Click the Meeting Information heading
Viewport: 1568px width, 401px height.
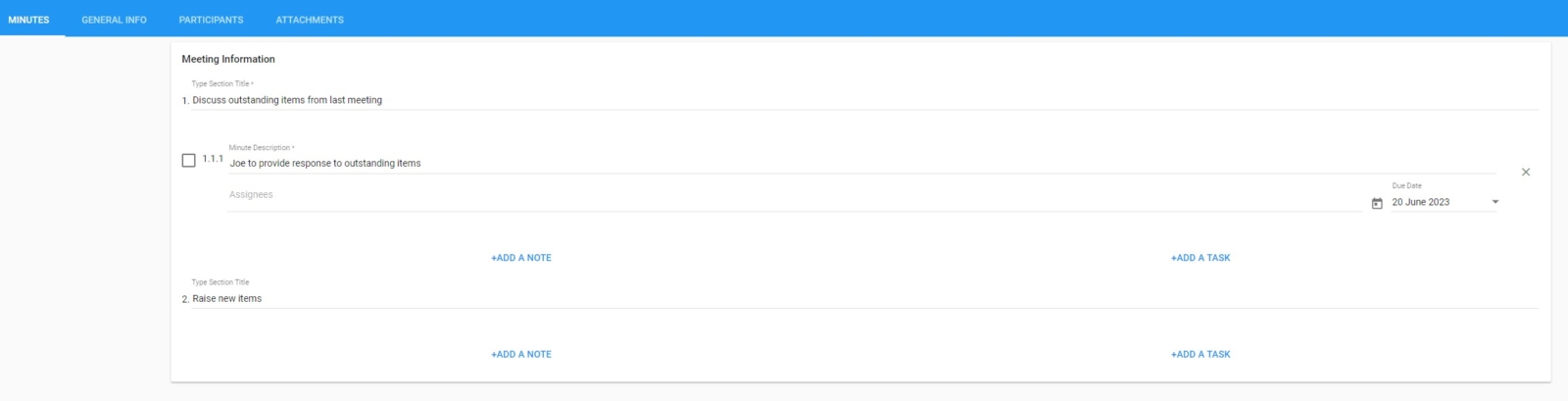click(x=228, y=59)
